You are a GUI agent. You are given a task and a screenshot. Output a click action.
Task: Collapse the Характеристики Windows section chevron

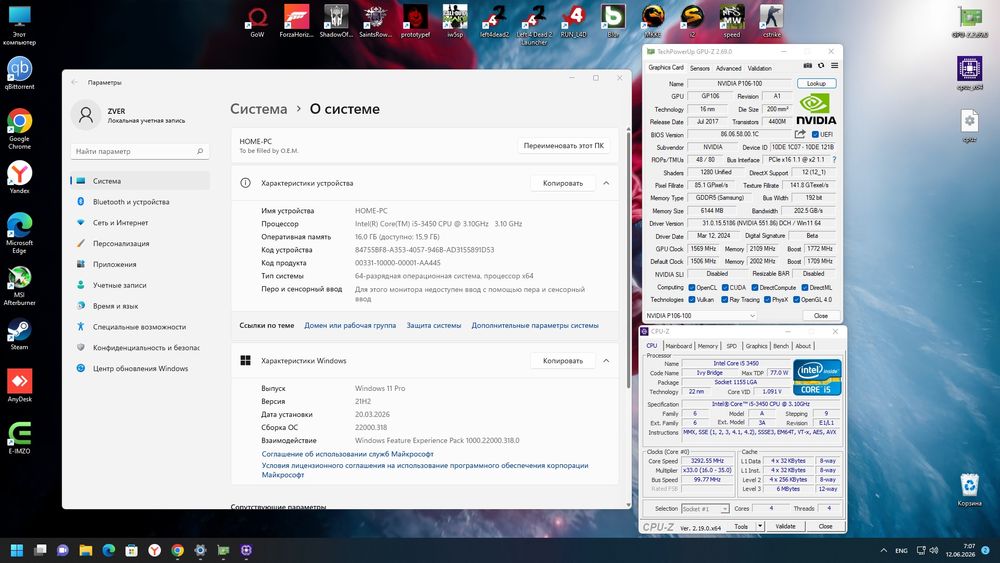coord(606,361)
